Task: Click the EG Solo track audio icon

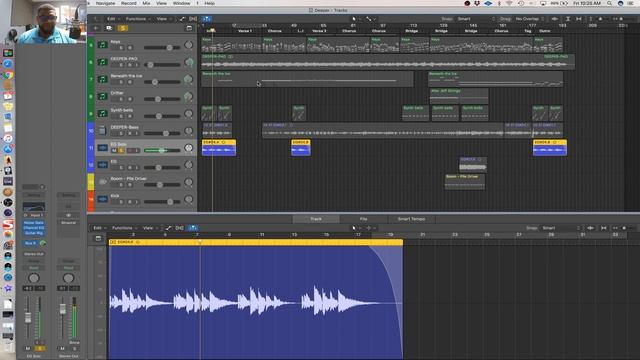Action: [x=102, y=148]
